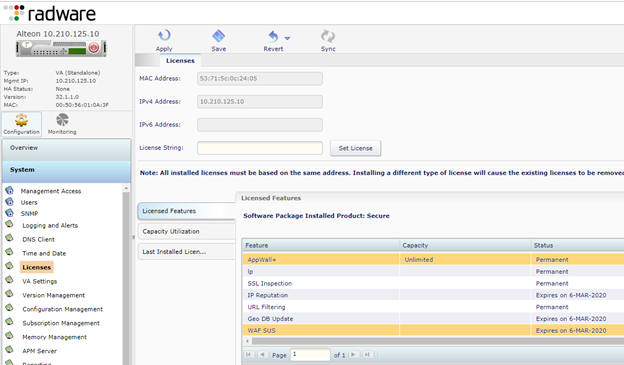Click the Set License button
The height and width of the screenshot is (365, 624).
[x=355, y=148]
